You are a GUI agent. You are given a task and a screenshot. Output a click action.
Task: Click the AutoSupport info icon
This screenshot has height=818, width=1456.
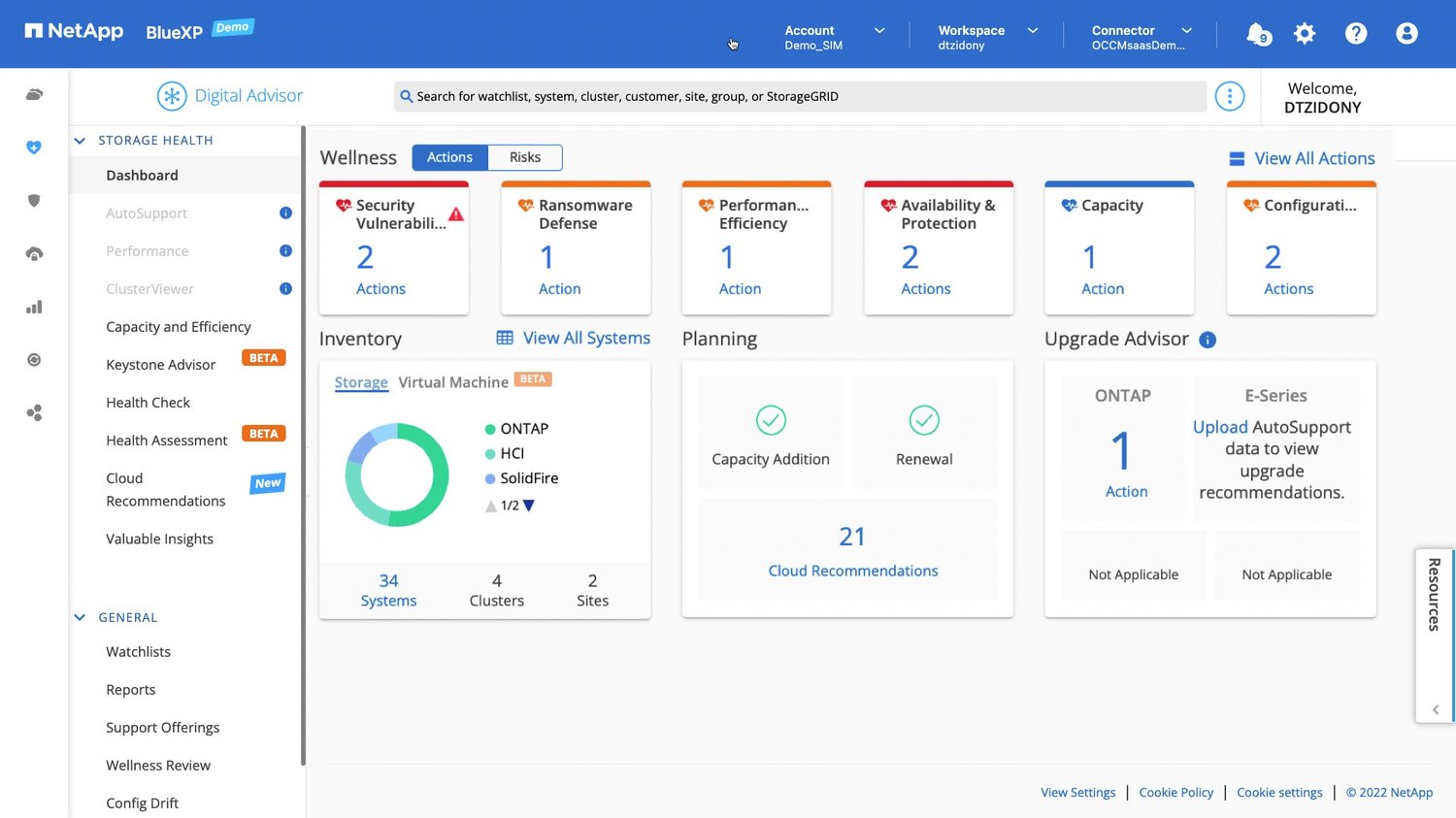click(x=285, y=213)
